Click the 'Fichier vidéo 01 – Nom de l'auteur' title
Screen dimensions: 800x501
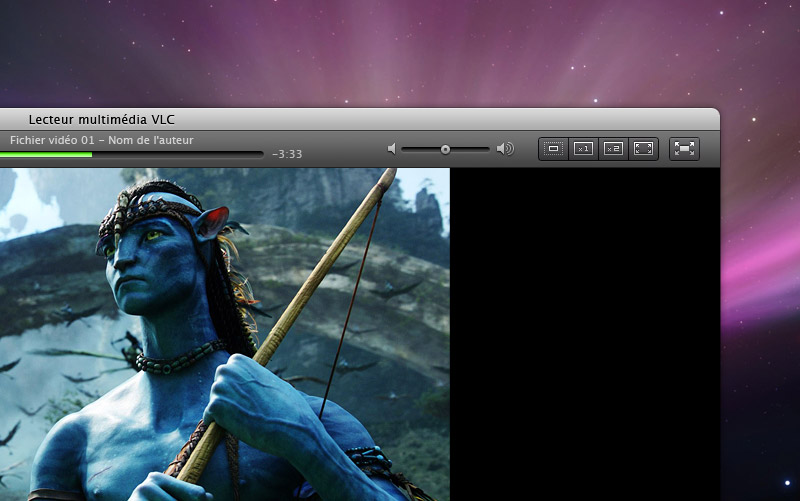[x=102, y=140]
